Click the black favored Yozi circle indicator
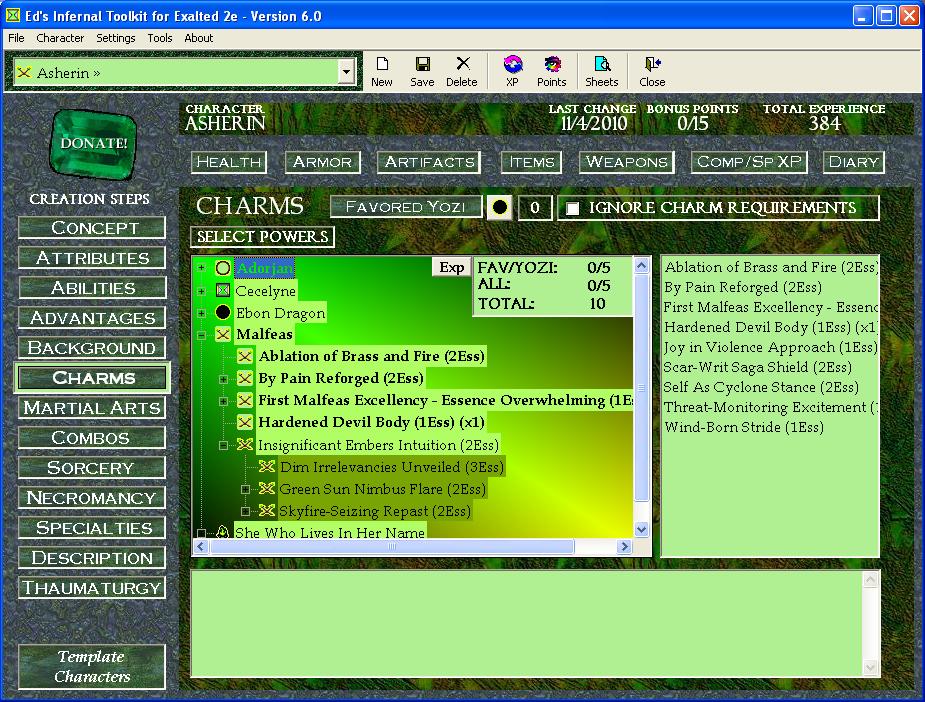925x702 pixels. pyautogui.click(x=500, y=208)
